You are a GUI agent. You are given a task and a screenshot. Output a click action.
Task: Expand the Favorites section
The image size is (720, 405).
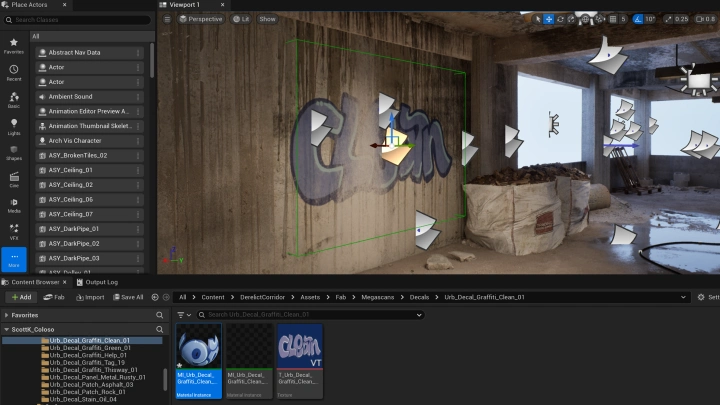(6, 315)
